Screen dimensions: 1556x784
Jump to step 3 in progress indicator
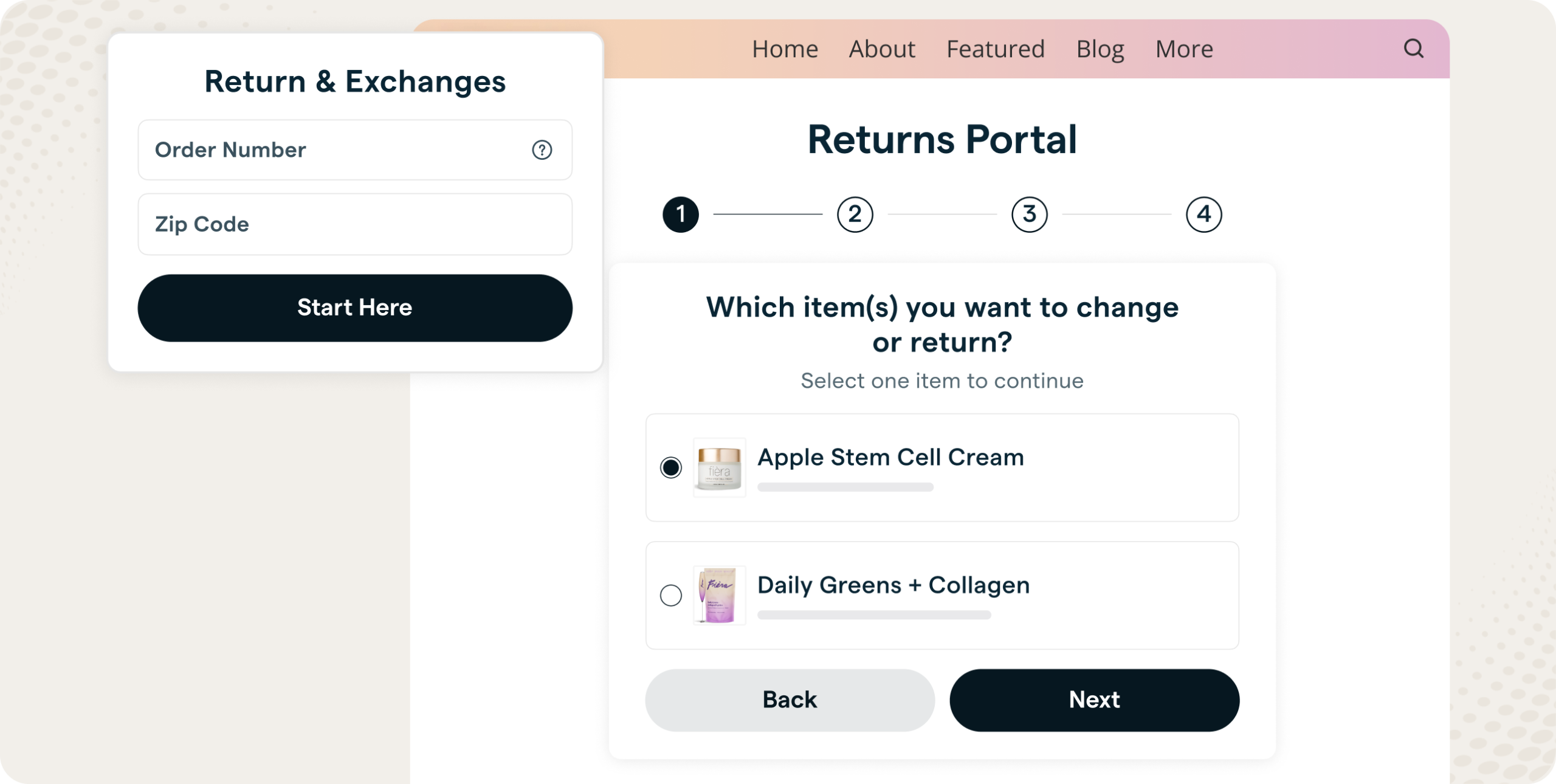click(1030, 215)
